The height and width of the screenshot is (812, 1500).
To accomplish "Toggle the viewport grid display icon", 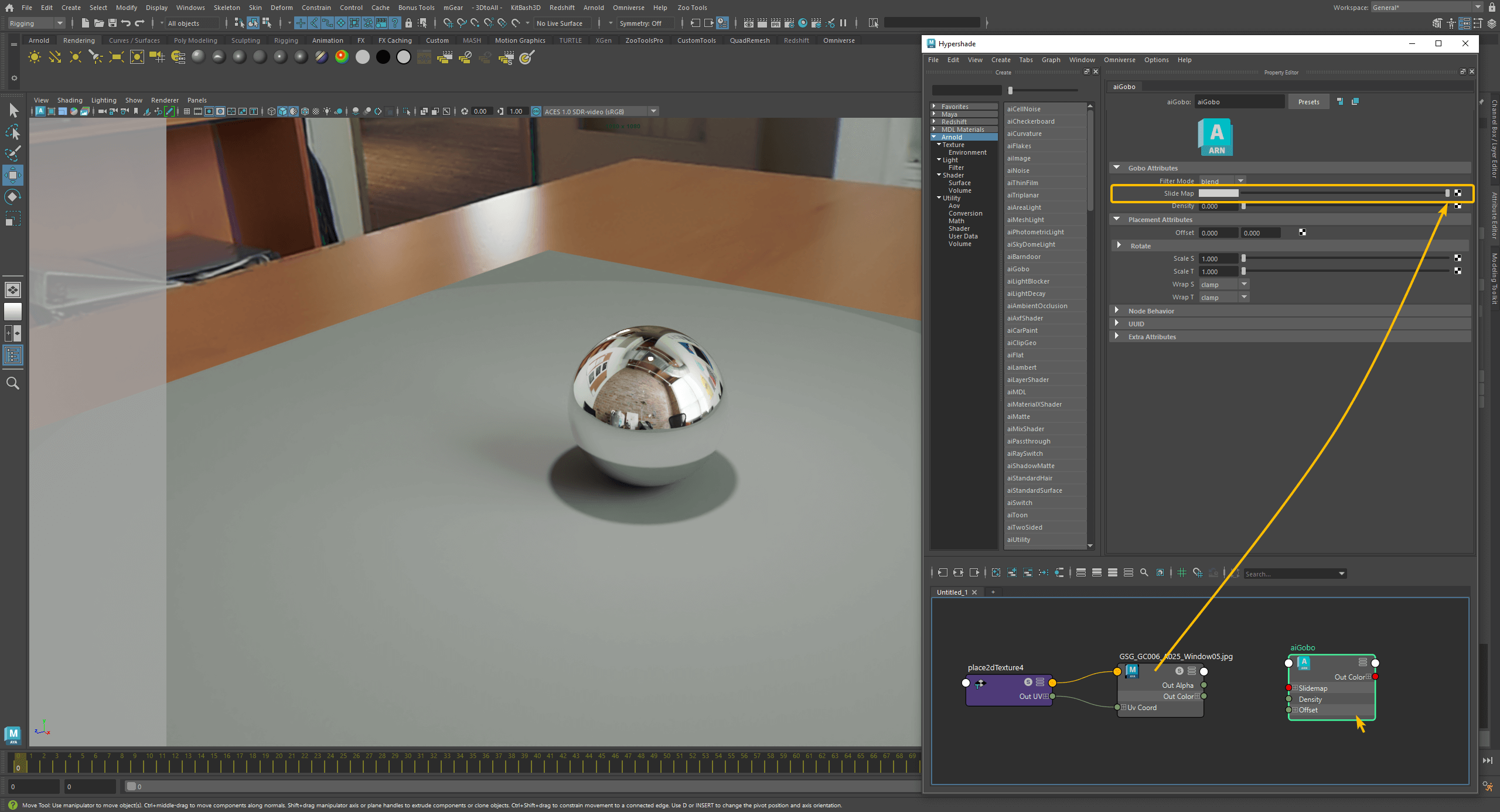I will (x=186, y=111).
